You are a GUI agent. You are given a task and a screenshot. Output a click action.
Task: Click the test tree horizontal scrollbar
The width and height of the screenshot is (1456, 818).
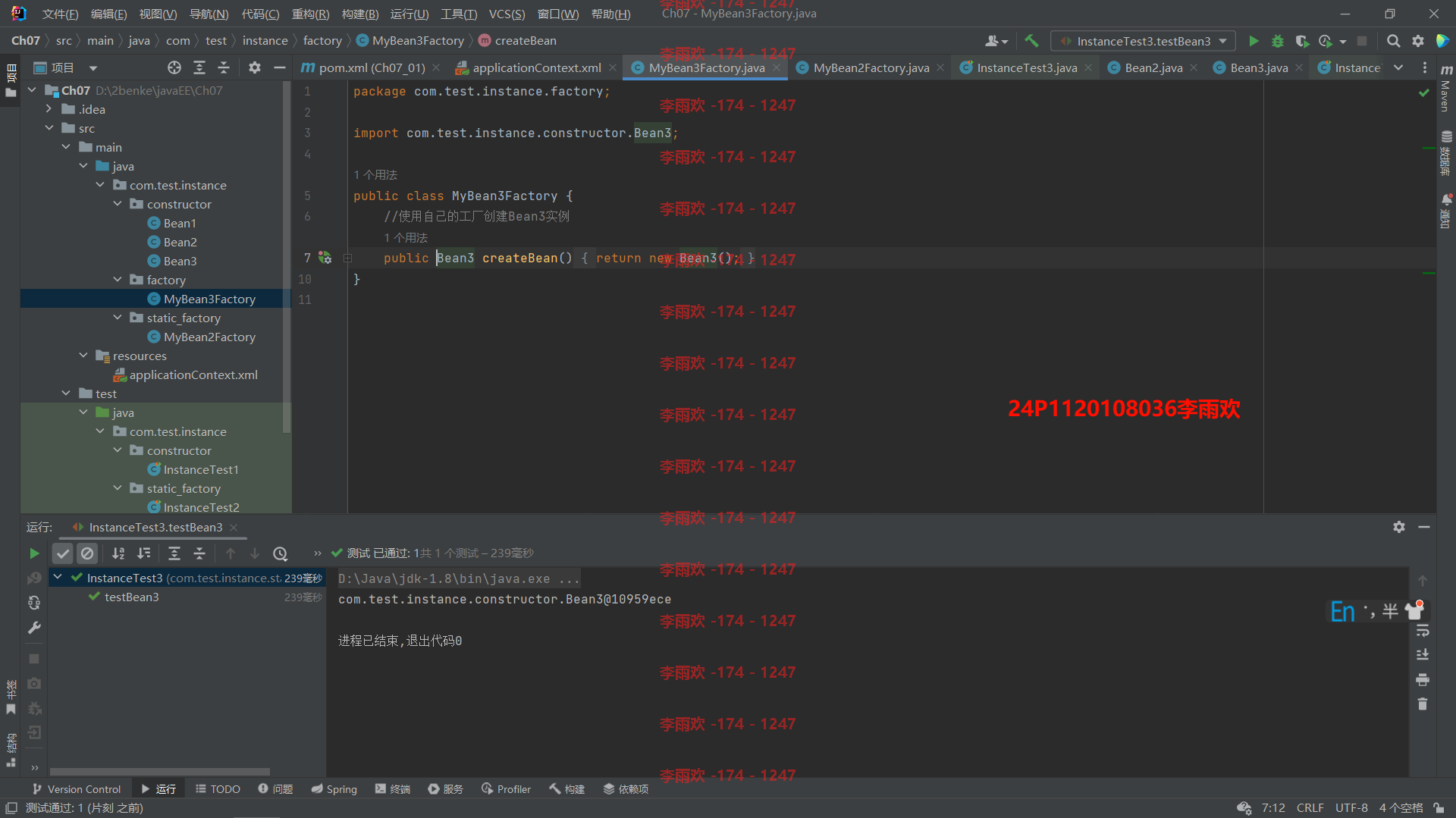[159, 772]
